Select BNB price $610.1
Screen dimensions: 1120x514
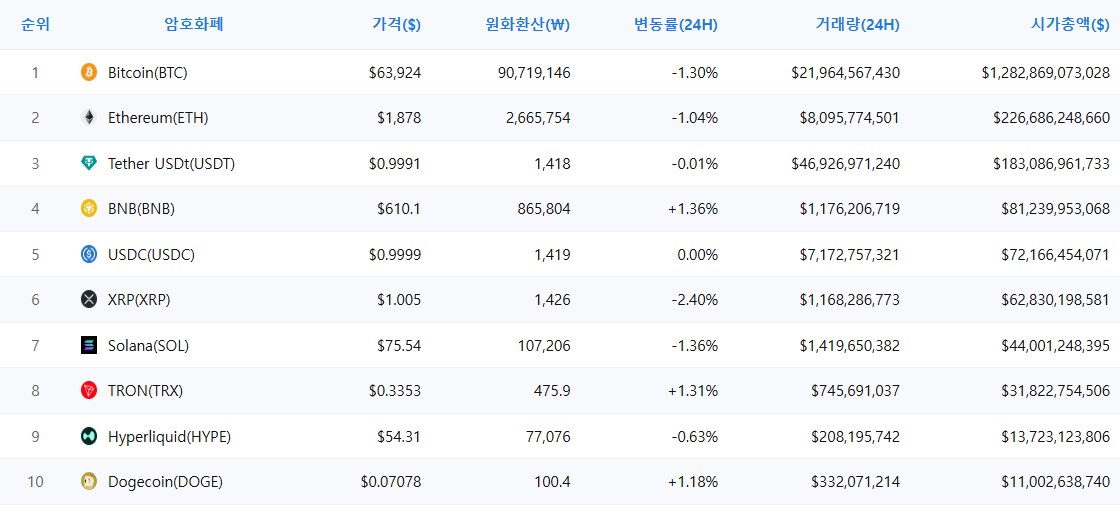click(x=399, y=209)
